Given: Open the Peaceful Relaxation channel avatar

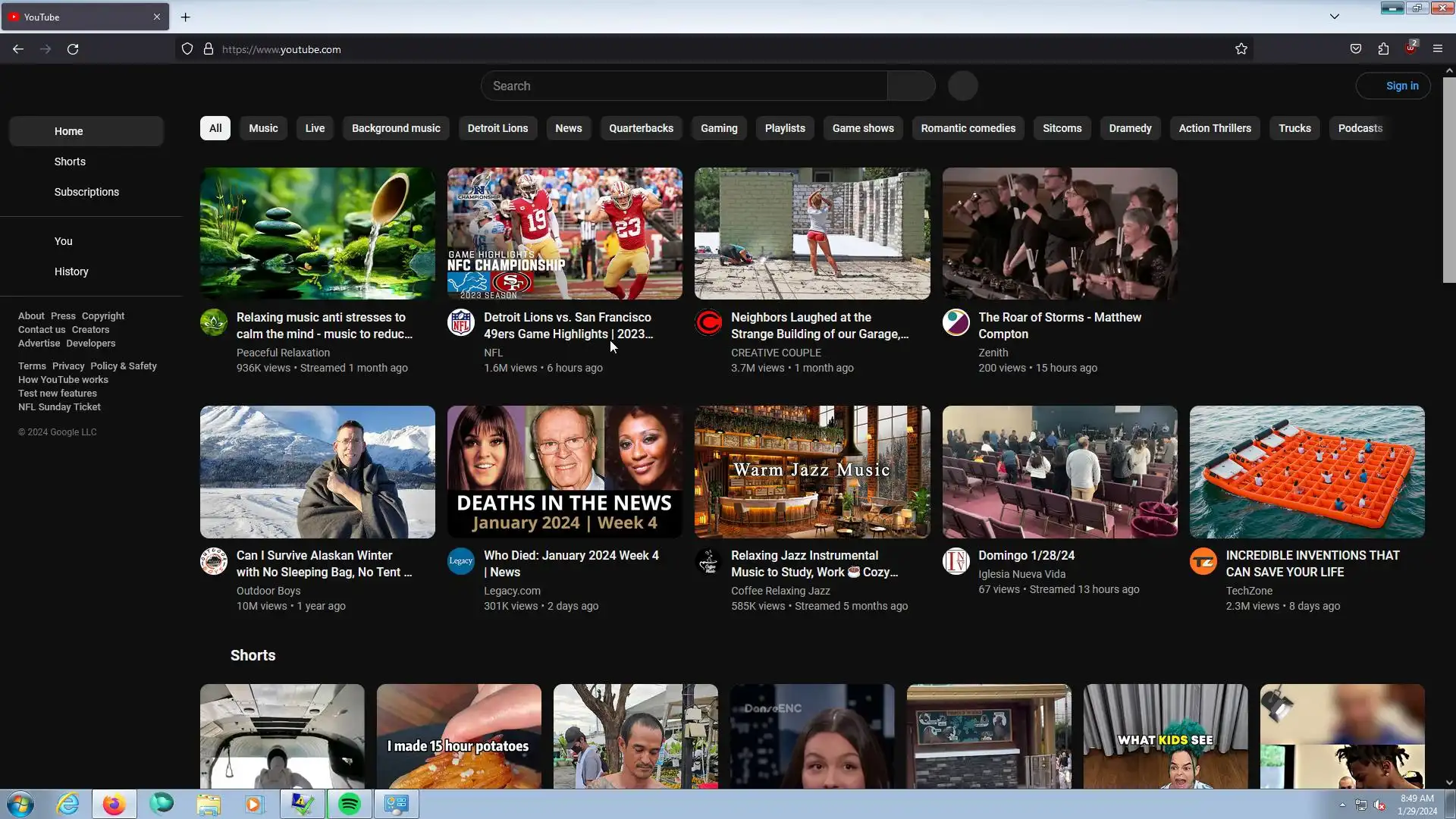Looking at the screenshot, I should 213,322.
